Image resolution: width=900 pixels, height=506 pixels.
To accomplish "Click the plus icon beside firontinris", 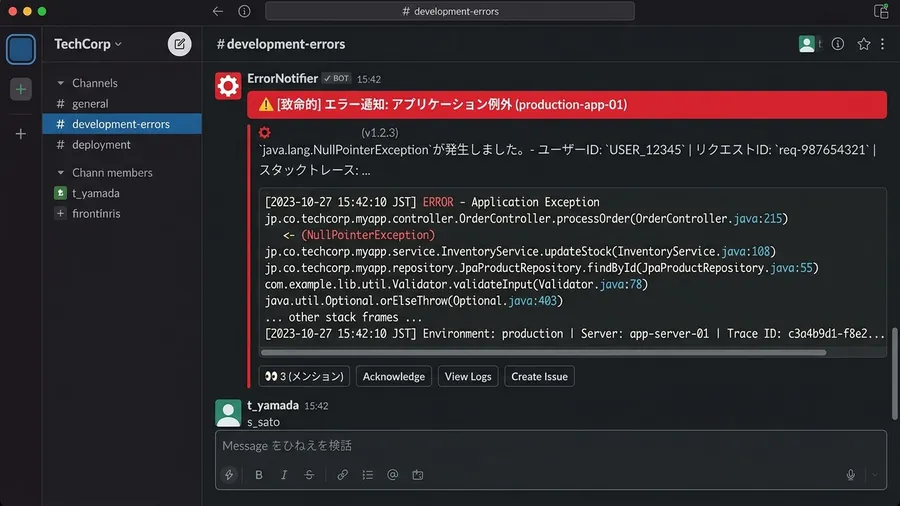I will pyautogui.click(x=60, y=213).
